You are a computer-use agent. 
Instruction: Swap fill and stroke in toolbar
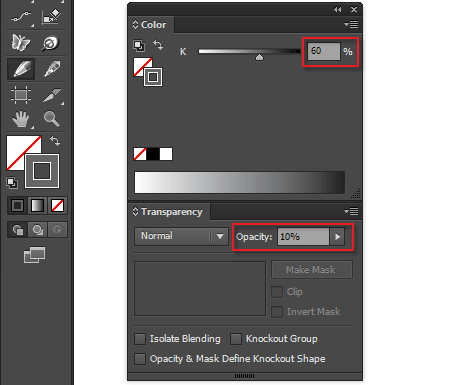pyautogui.click(x=55, y=141)
